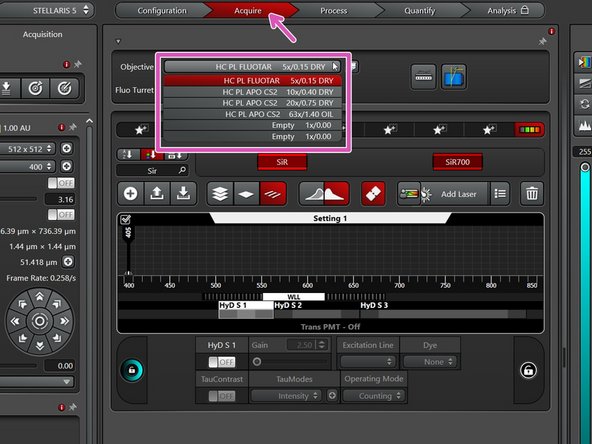Click plus icon next to 512 x 512

pyautogui.click(x=66, y=148)
